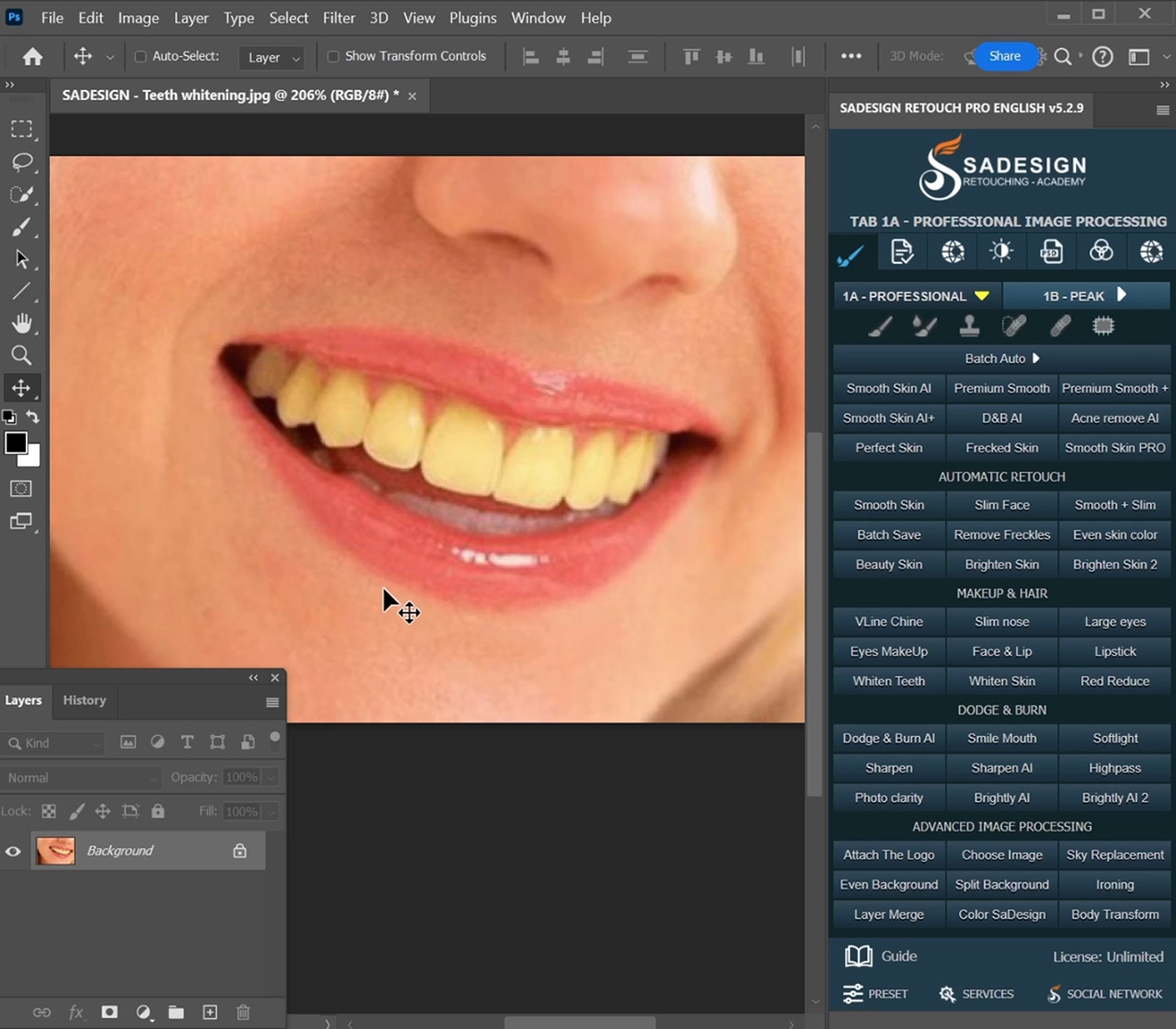
Task: Hide the Background layer visibility
Action: click(x=13, y=852)
